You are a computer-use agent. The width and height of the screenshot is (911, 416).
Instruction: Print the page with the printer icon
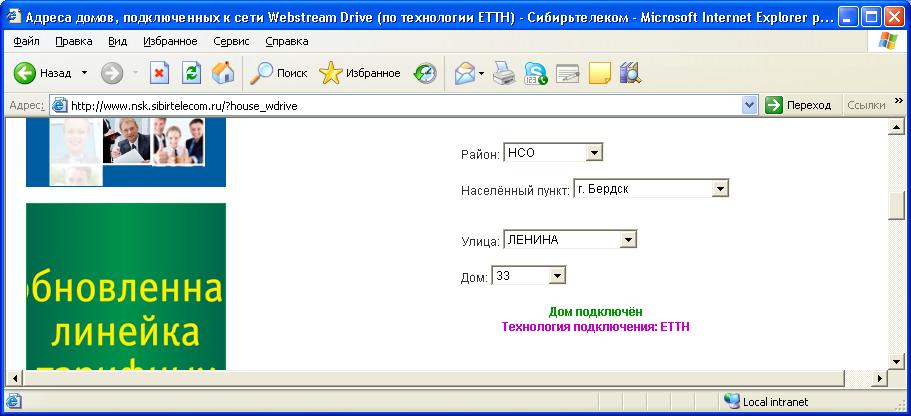504,73
